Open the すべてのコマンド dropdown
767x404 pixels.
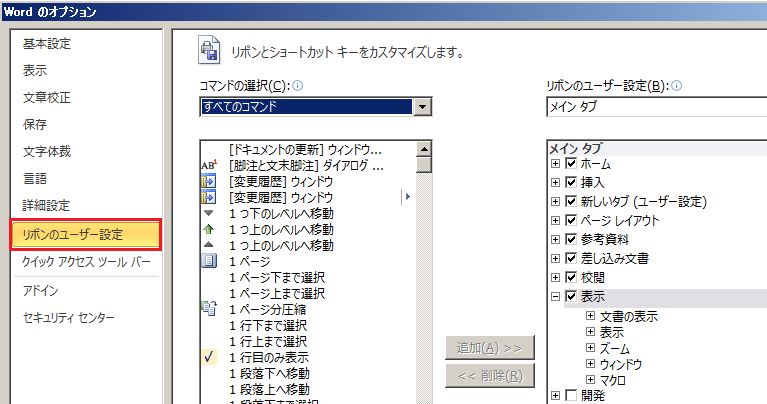[422, 107]
